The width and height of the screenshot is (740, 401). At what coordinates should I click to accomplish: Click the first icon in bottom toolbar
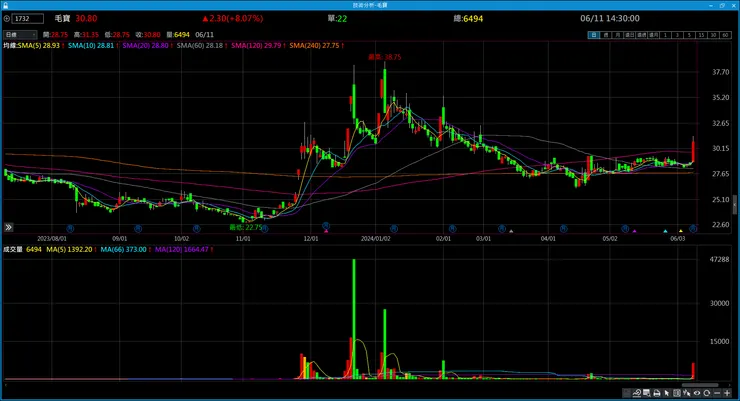(x=626, y=393)
